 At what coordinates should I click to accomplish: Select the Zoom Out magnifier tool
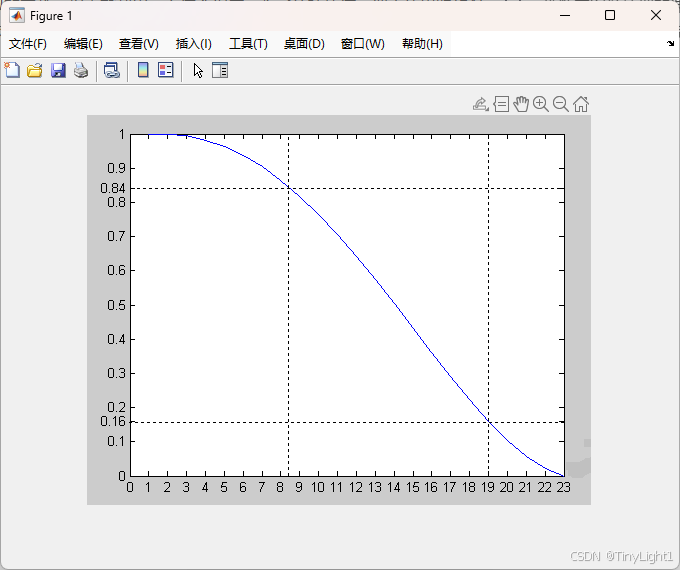point(561,105)
